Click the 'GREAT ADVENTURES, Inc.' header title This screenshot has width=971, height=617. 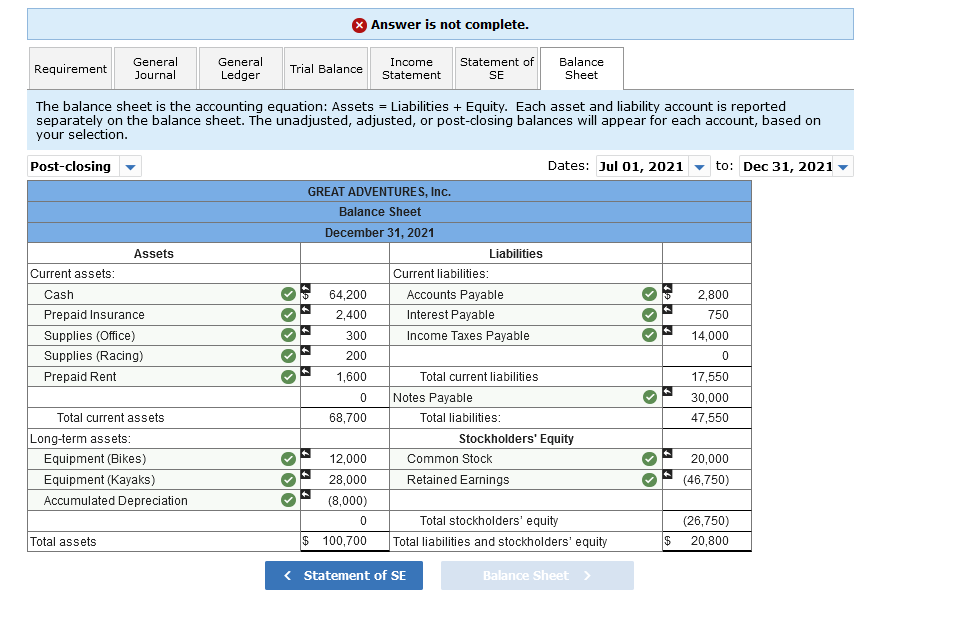[x=379, y=191]
